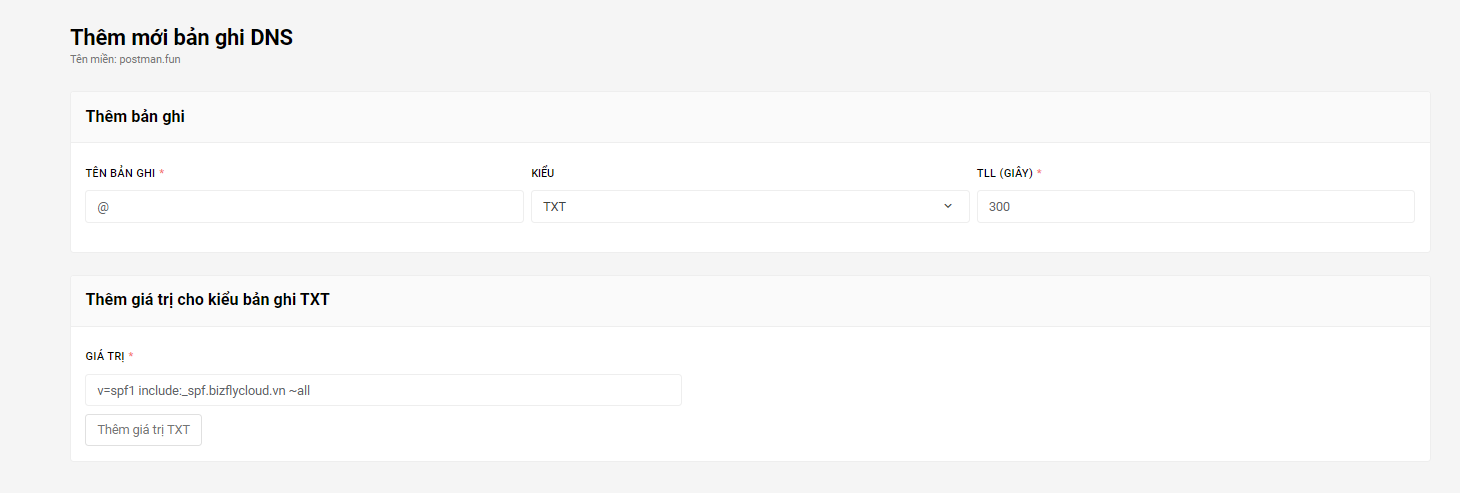This screenshot has width=1460, height=493.
Task: Focus the TÊN BẢN GHI field containing @
Action: point(305,206)
